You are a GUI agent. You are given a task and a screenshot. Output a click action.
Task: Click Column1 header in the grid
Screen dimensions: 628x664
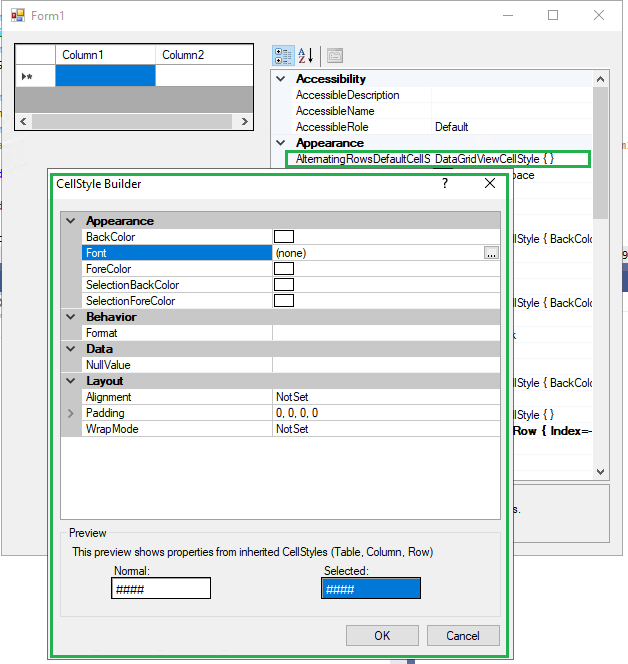(105, 55)
